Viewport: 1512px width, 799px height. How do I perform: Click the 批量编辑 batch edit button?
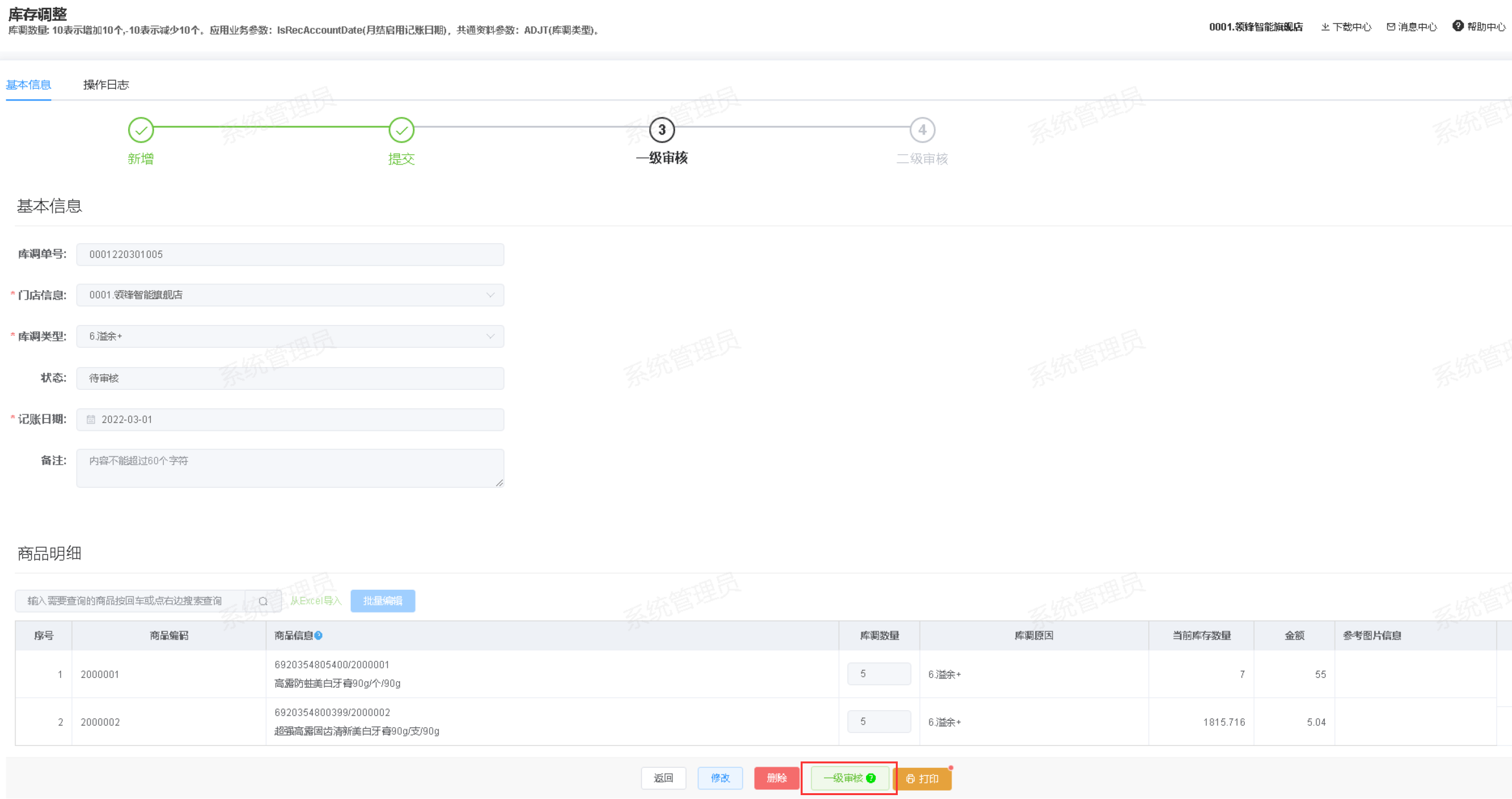coord(383,602)
